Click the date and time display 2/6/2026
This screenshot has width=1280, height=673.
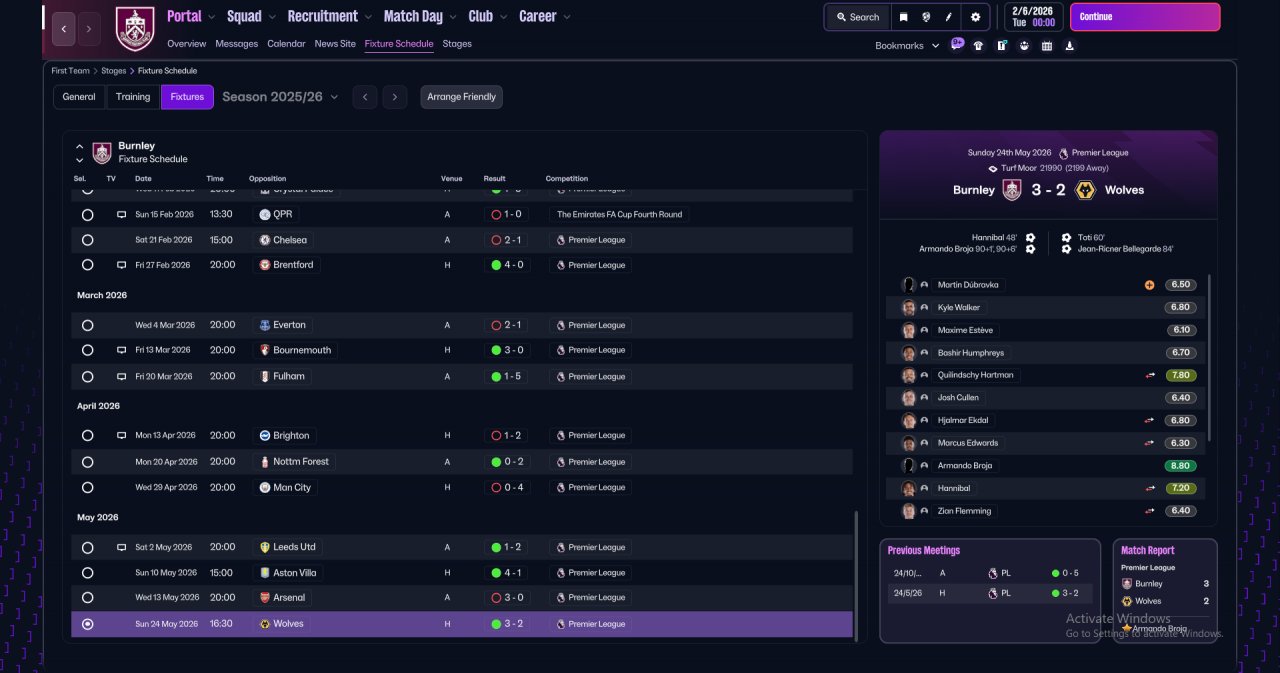click(x=1034, y=17)
